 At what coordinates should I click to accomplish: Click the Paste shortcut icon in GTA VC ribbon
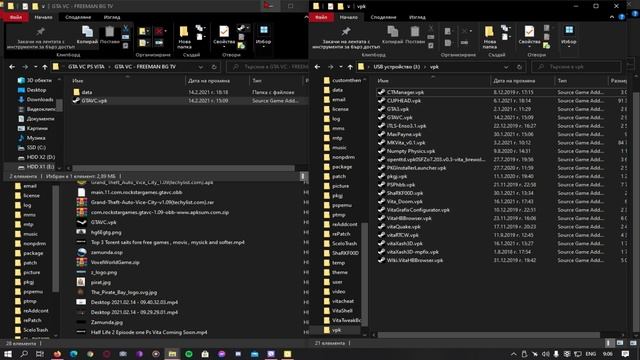pos(126,45)
